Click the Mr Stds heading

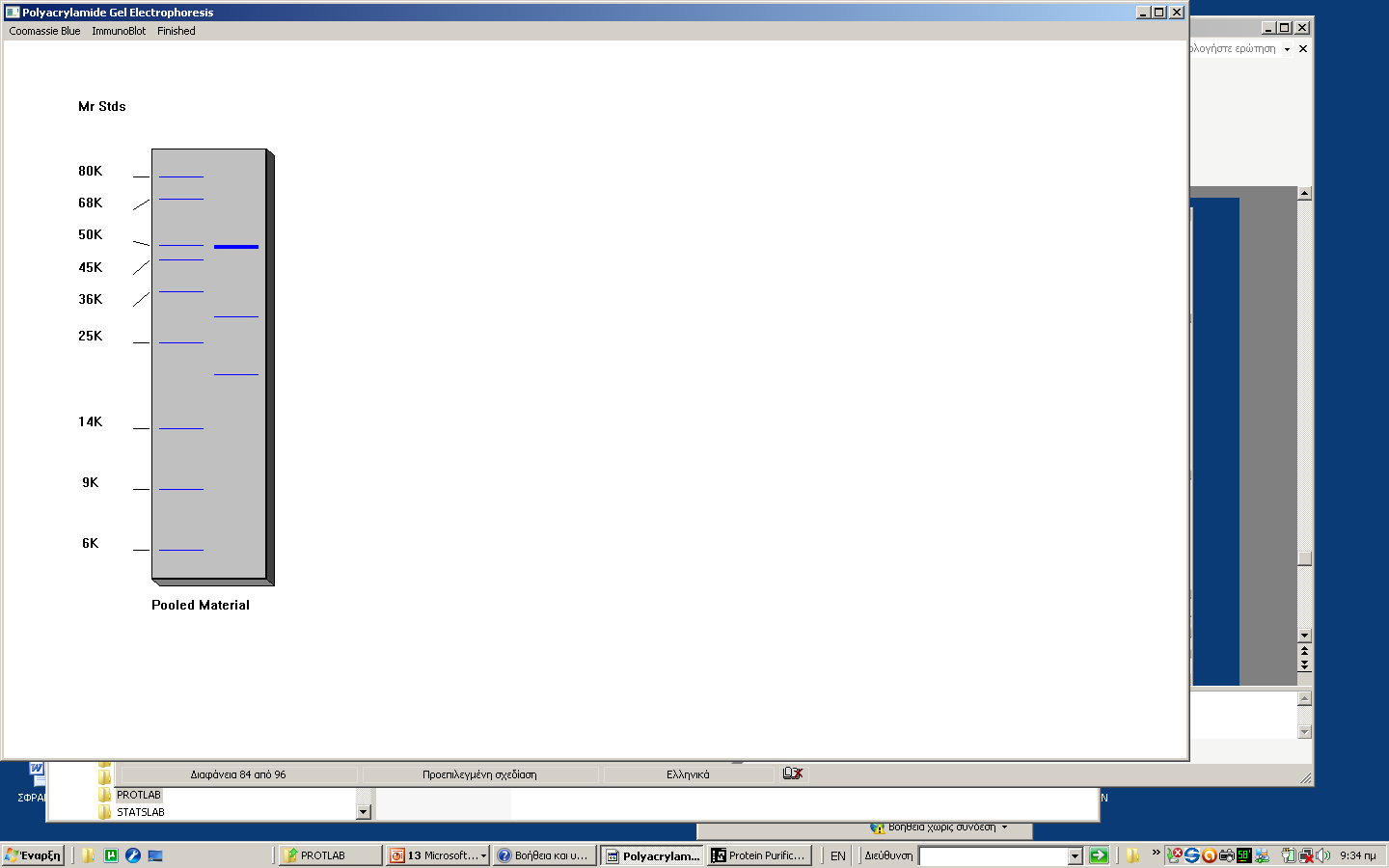(x=102, y=106)
